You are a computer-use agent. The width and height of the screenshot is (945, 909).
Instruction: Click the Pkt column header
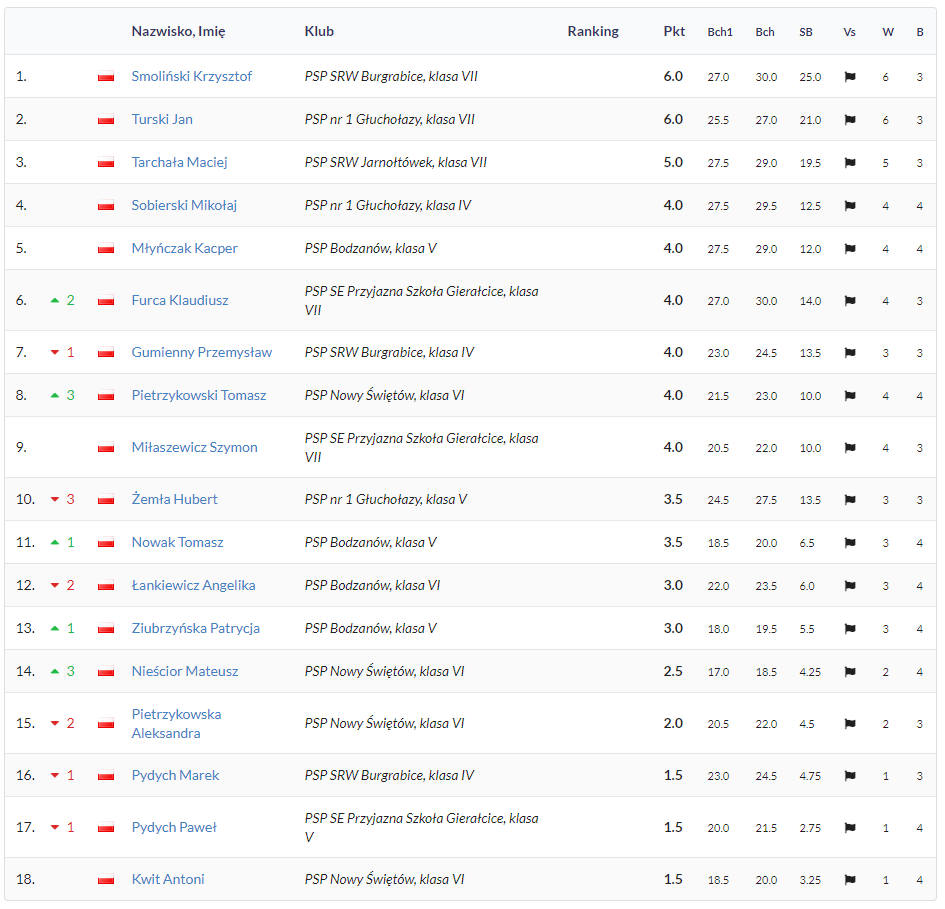point(674,31)
